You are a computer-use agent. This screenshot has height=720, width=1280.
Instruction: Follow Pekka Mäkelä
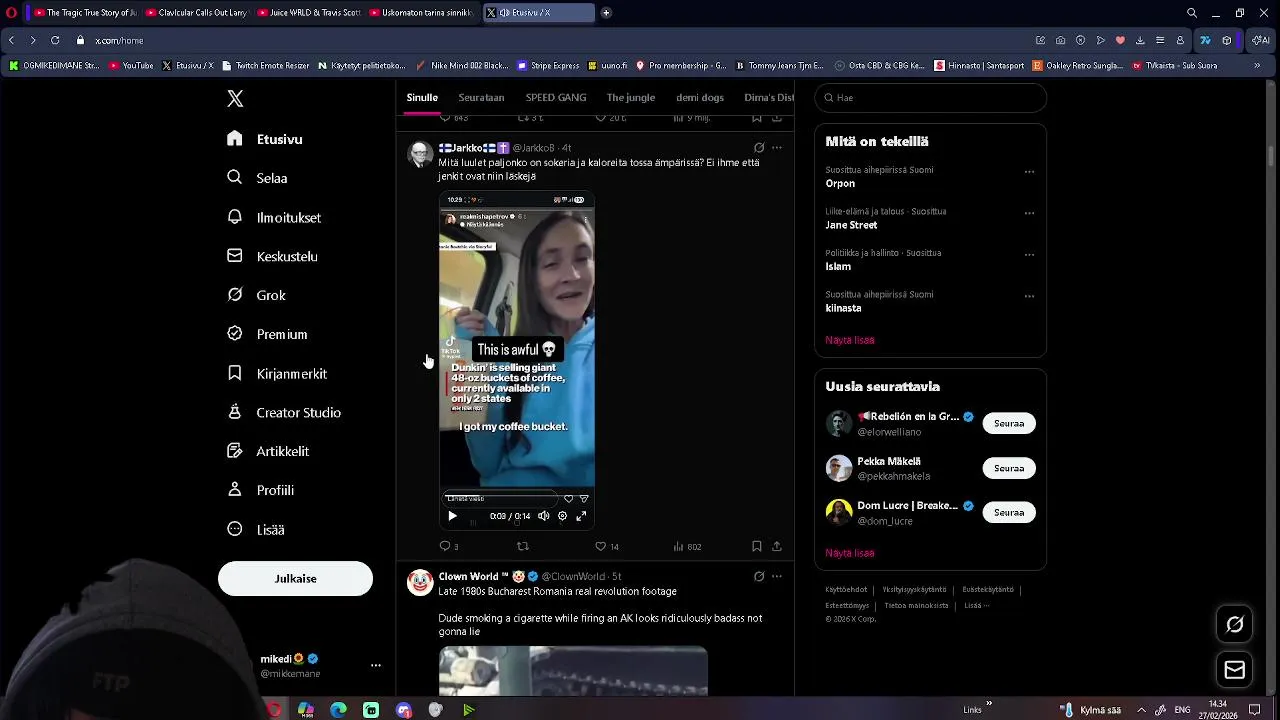click(x=1009, y=468)
